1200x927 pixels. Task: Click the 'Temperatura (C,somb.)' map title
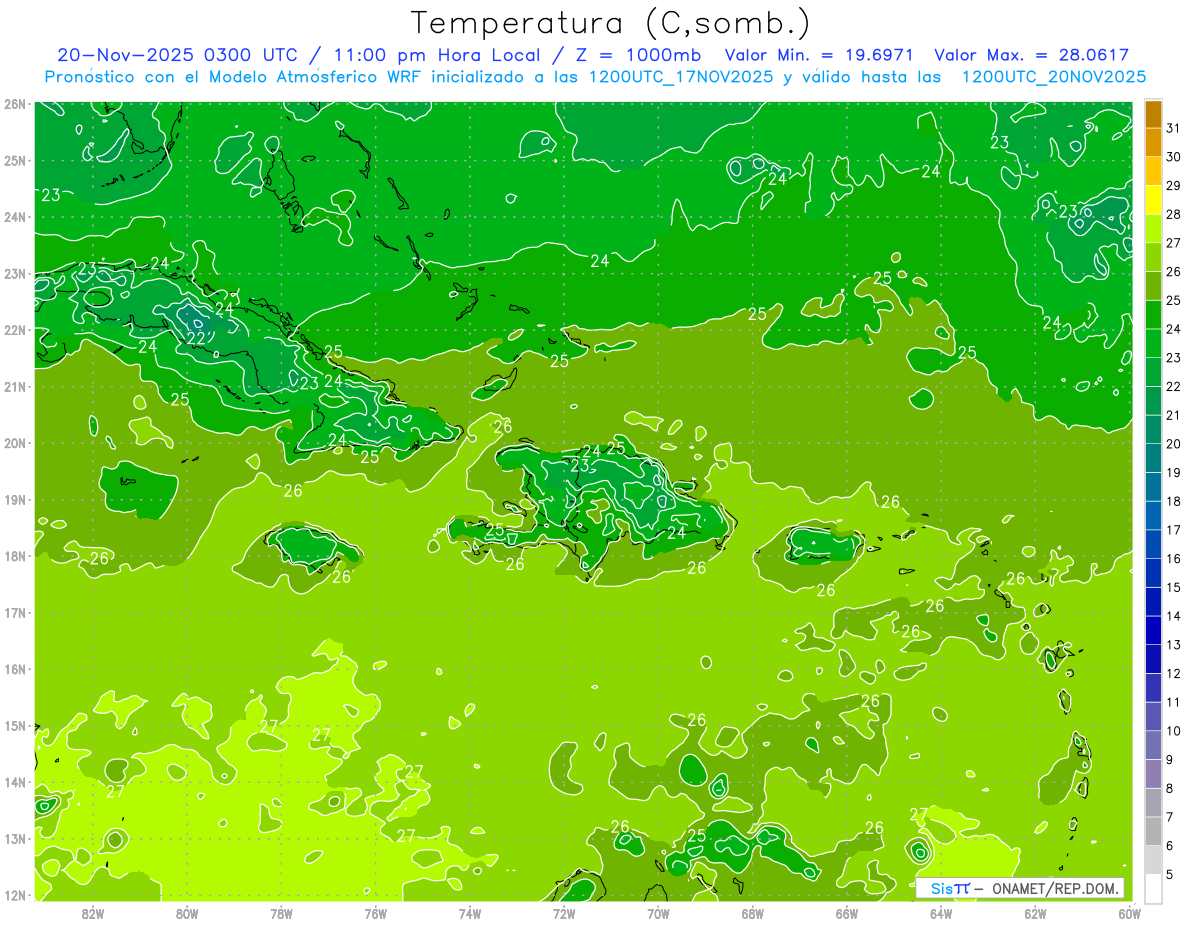tap(610, 24)
